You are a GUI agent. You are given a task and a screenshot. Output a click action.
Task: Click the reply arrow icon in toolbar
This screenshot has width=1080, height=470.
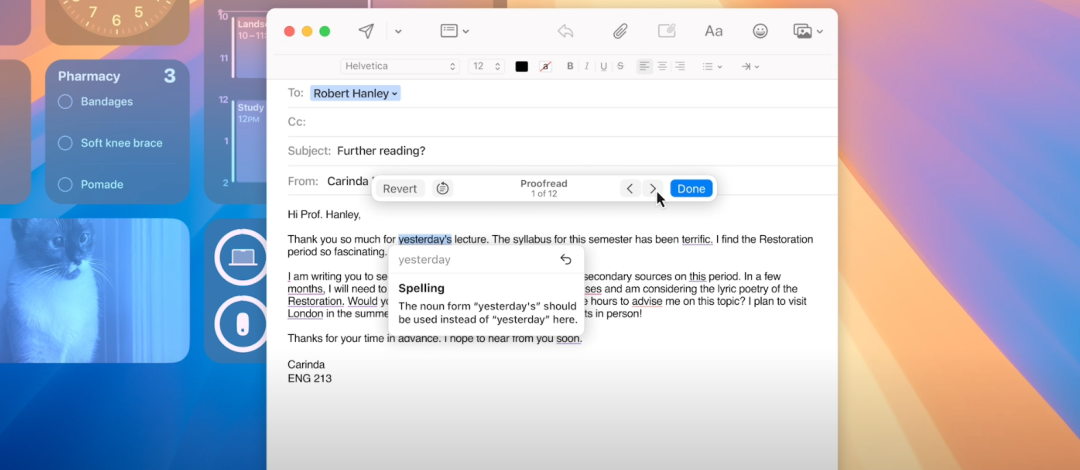[x=566, y=31]
